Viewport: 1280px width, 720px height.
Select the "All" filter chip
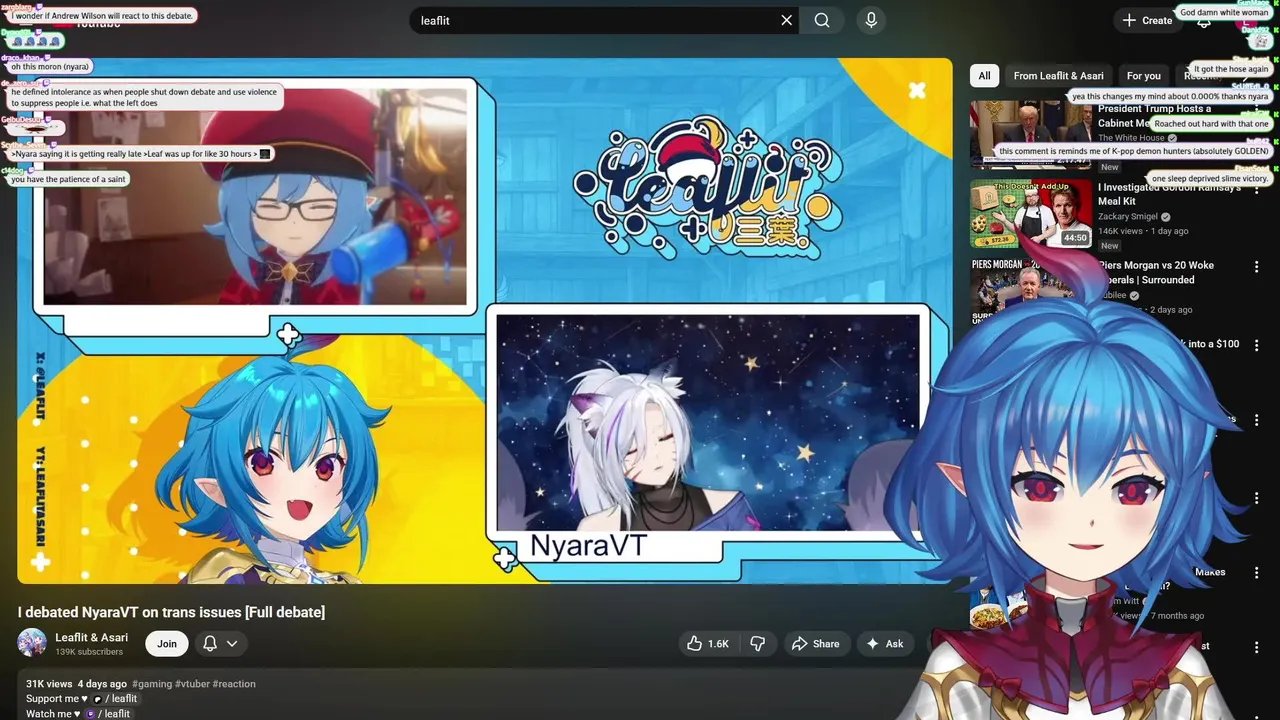[x=984, y=76]
